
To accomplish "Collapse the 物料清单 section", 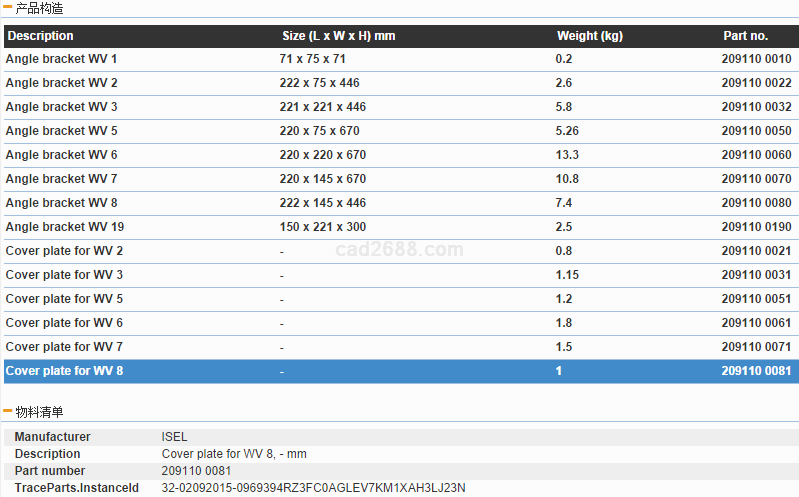I will coord(9,412).
